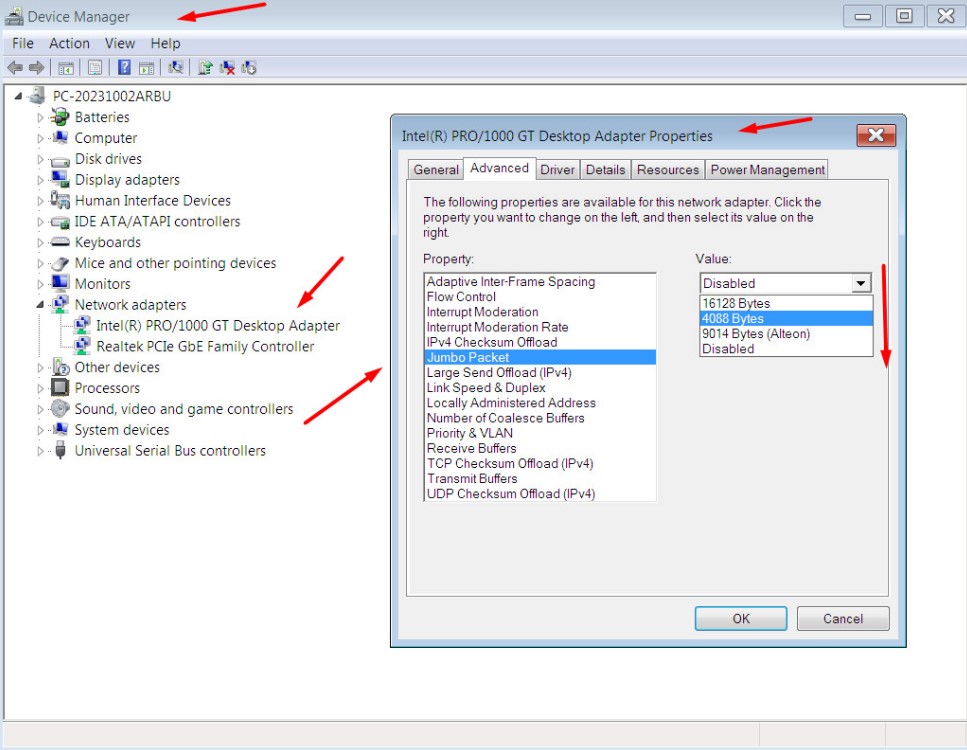Select Jumbo Packet property
Viewport: 967px width, 750px height.
point(540,357)
